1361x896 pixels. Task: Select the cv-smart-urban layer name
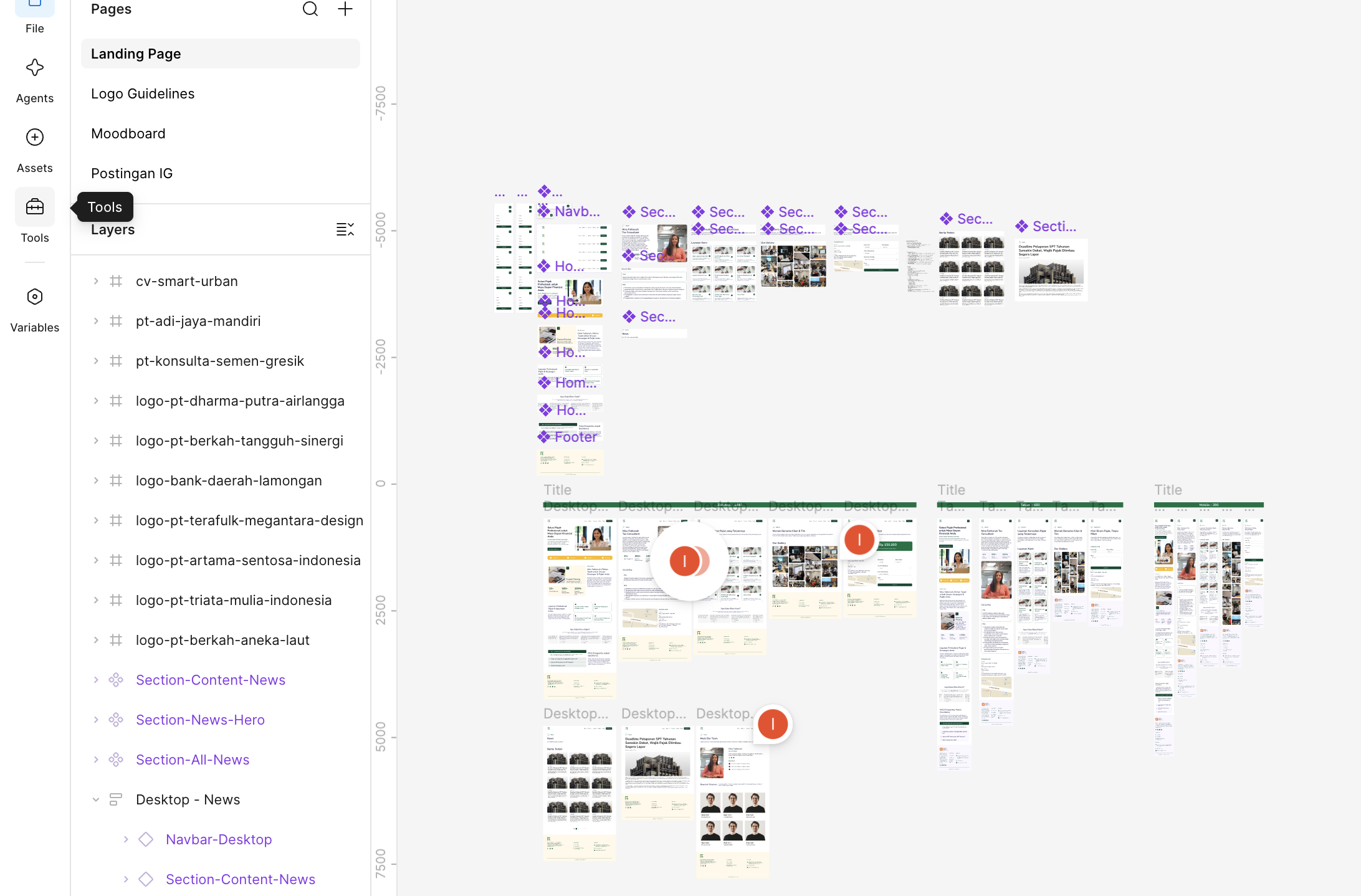point(187,282)
